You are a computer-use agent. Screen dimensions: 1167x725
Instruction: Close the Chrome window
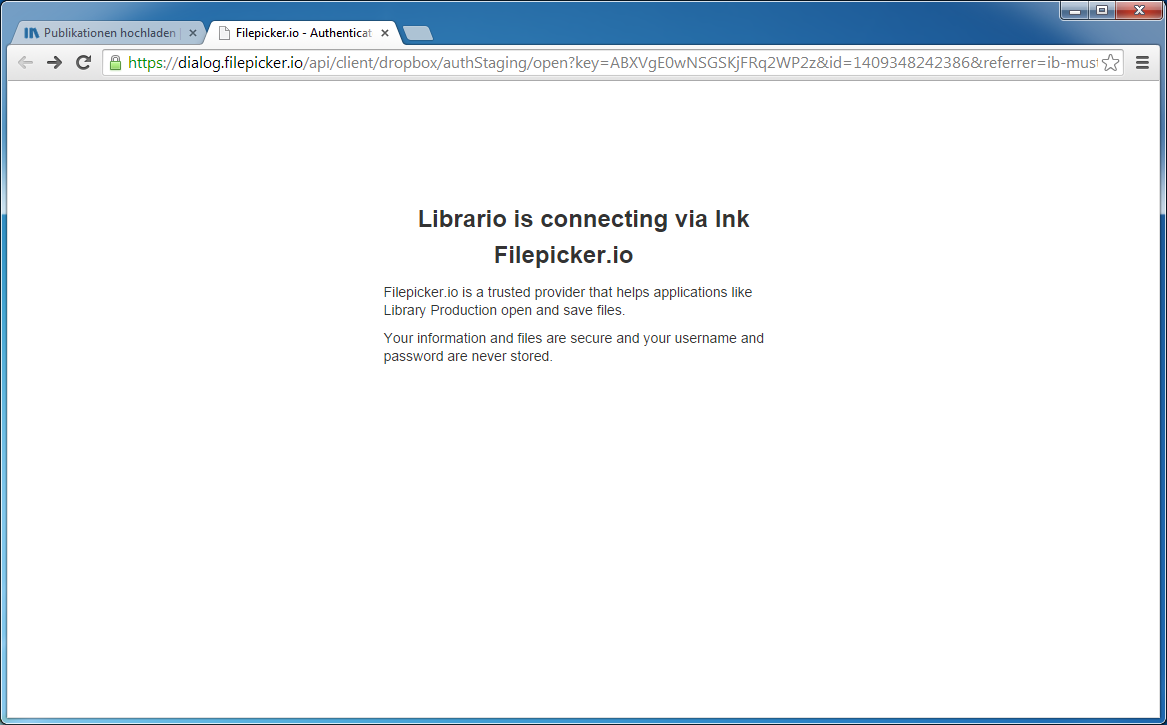[x=1139, y=10]
